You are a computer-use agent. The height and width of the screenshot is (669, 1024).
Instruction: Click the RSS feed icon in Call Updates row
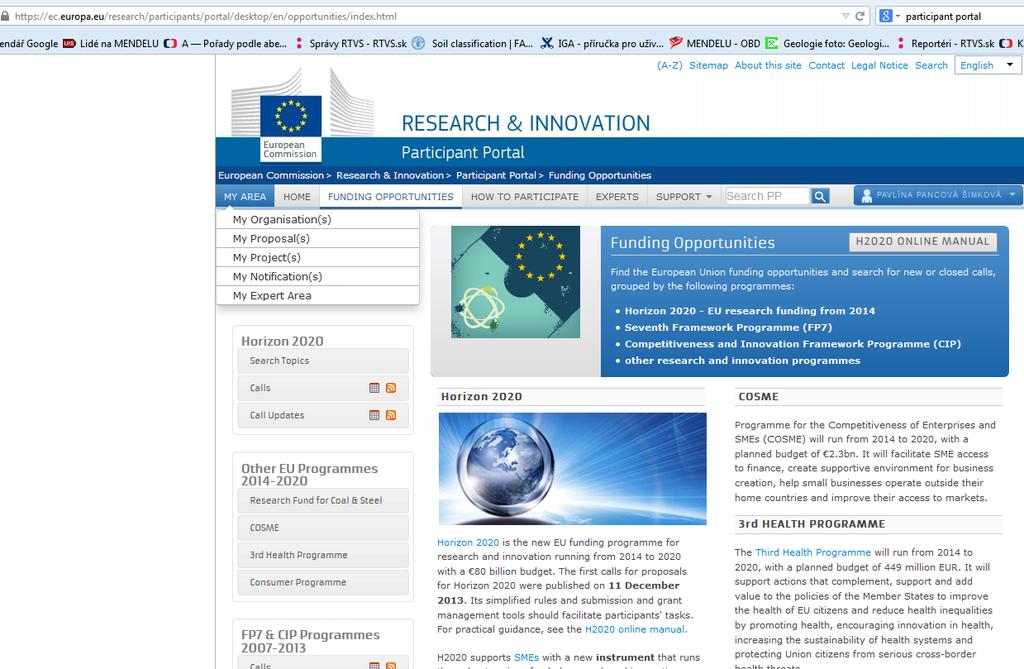[391, 416]
